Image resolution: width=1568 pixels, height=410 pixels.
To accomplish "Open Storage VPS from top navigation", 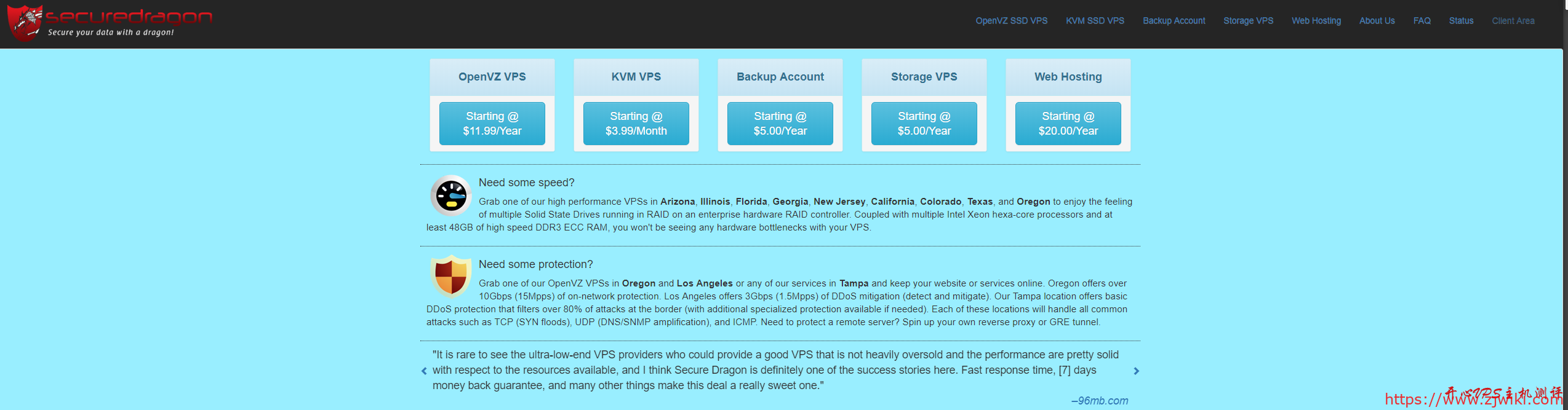I will coord(1248,21).
